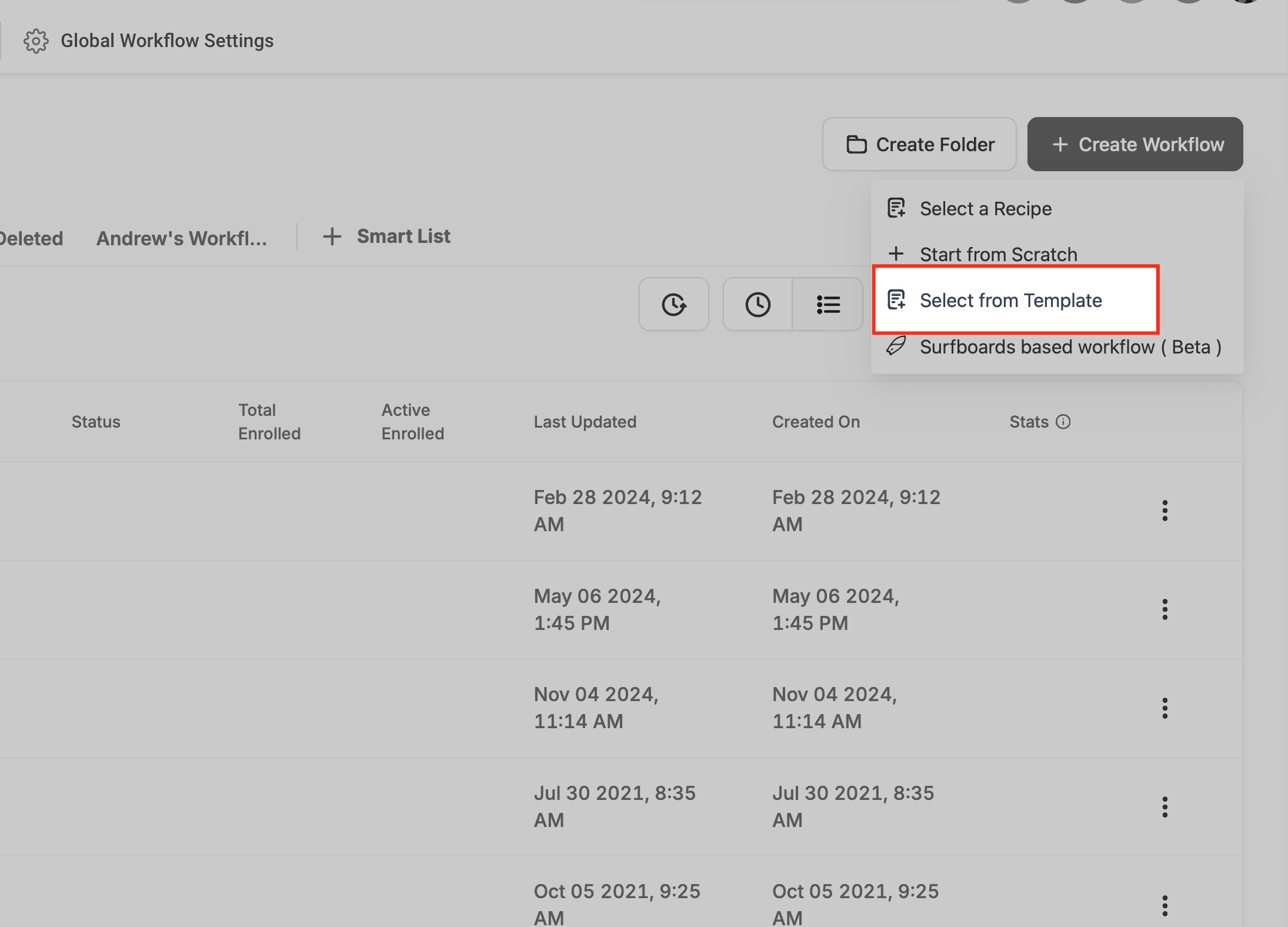Select Surfboards based workflow (Beta) option
1288x927 pixels.
(x=1070, y=347)
